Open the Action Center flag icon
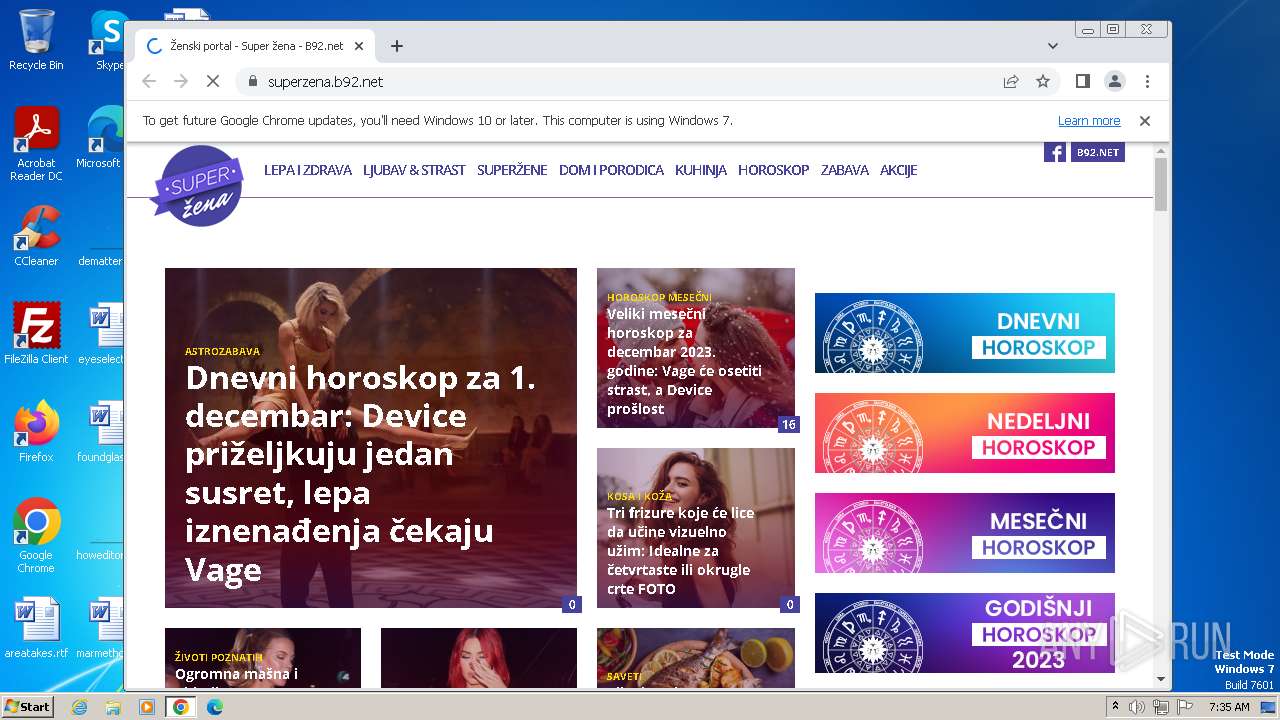This screenshot has height=720, width=1280. point(1185,707)
